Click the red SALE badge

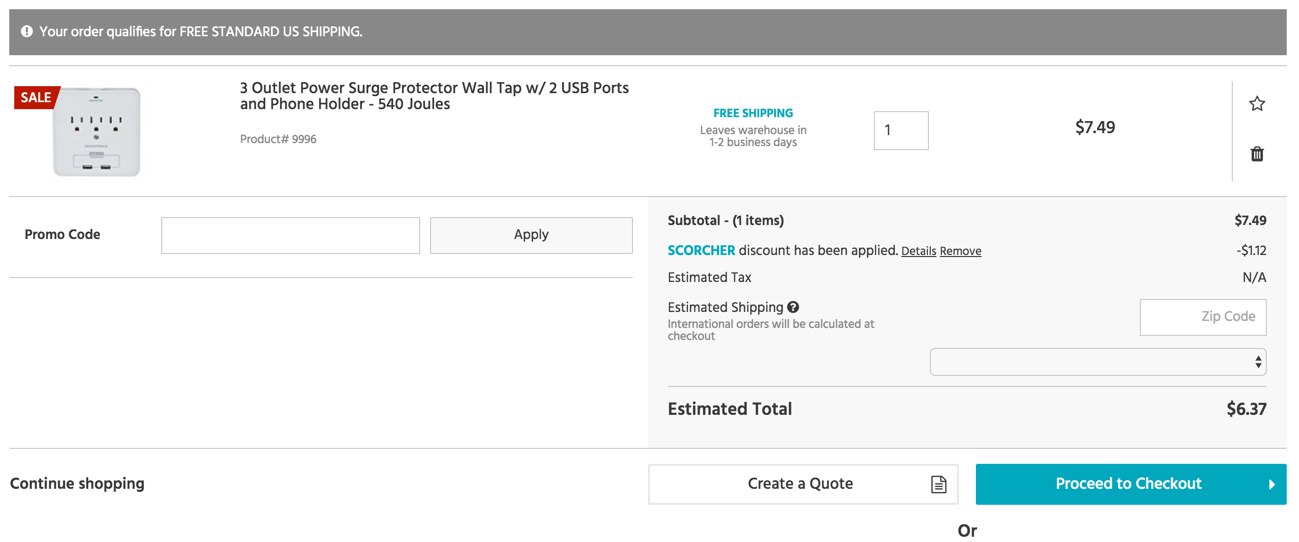[36, 98]
